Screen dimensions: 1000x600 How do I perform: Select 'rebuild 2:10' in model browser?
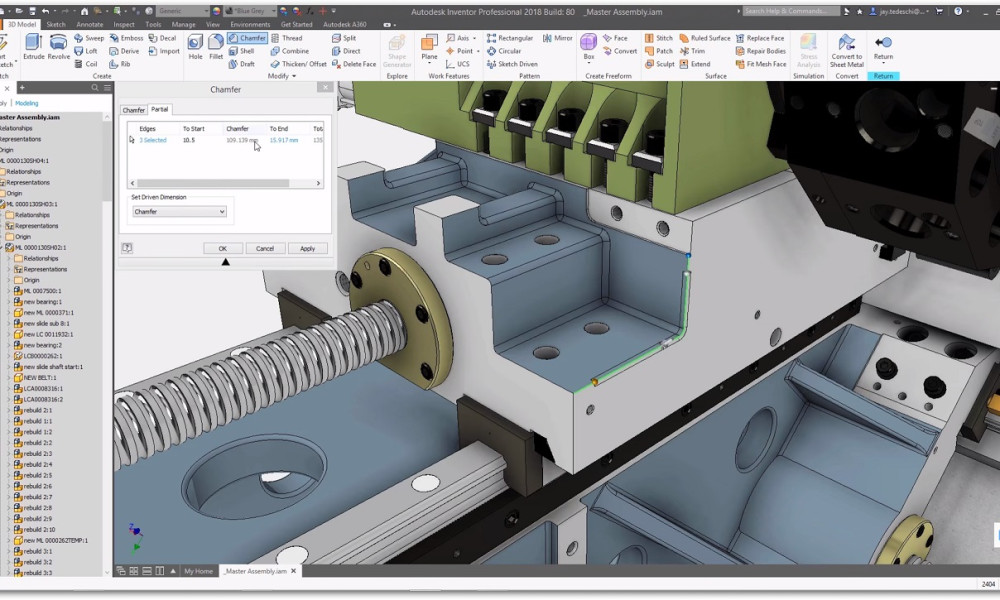click(39, 529)
